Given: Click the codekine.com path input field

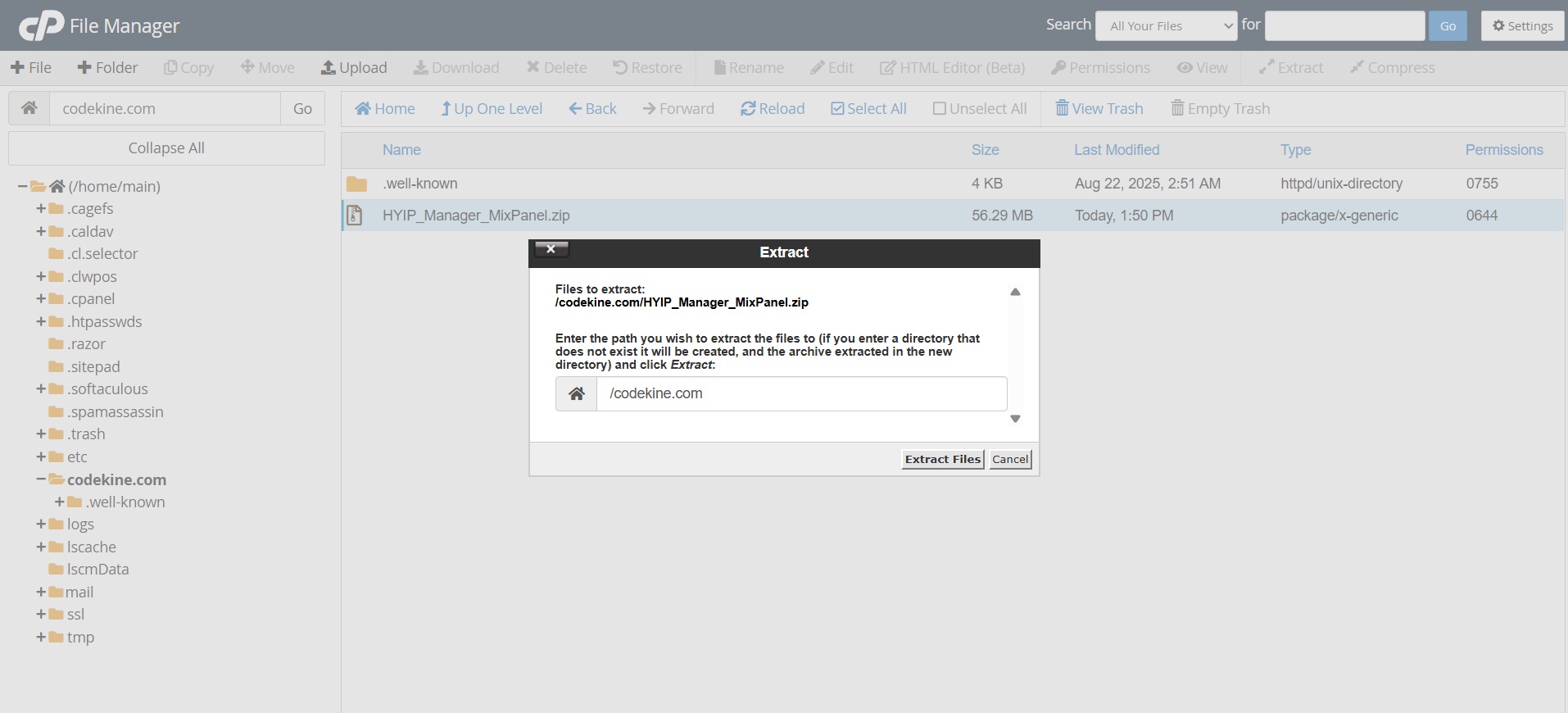Looking at the screenshot, I should pyautogui.click(x=165, y=108).
